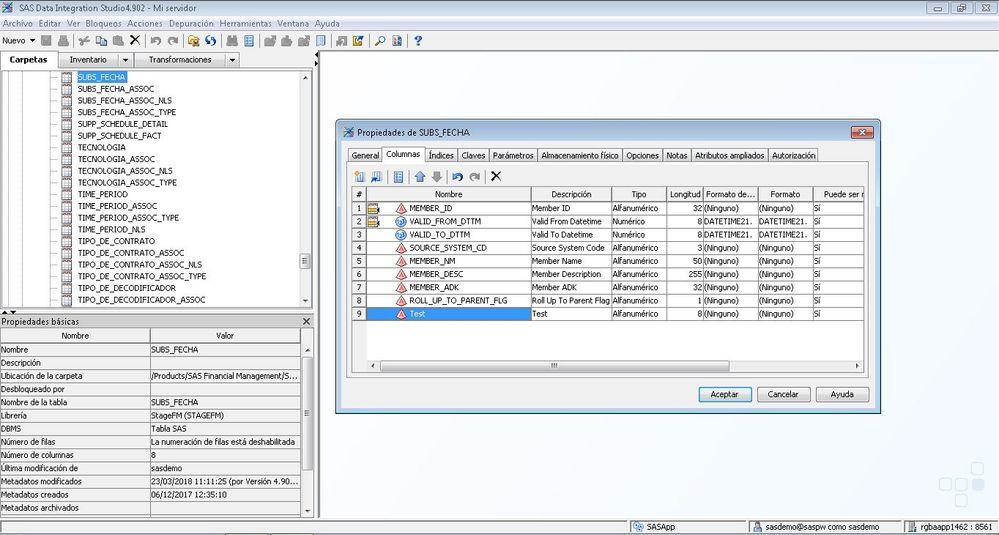Click the black X delete column icon

click(x=495, y=176)
